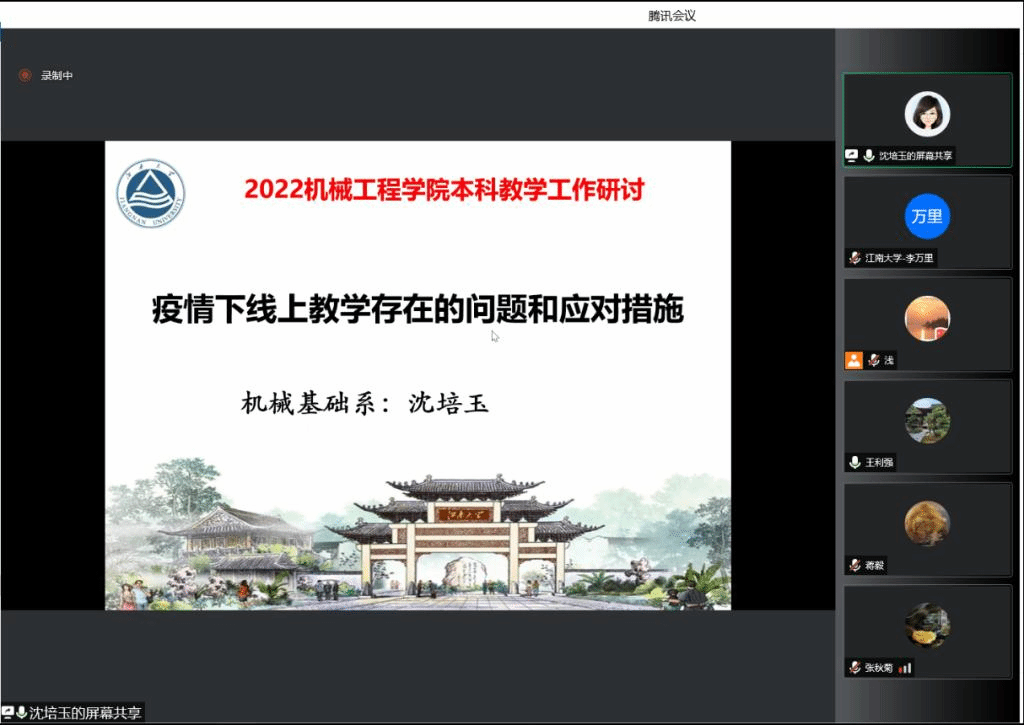Click the 录制中 recording status label

(57, 76)
